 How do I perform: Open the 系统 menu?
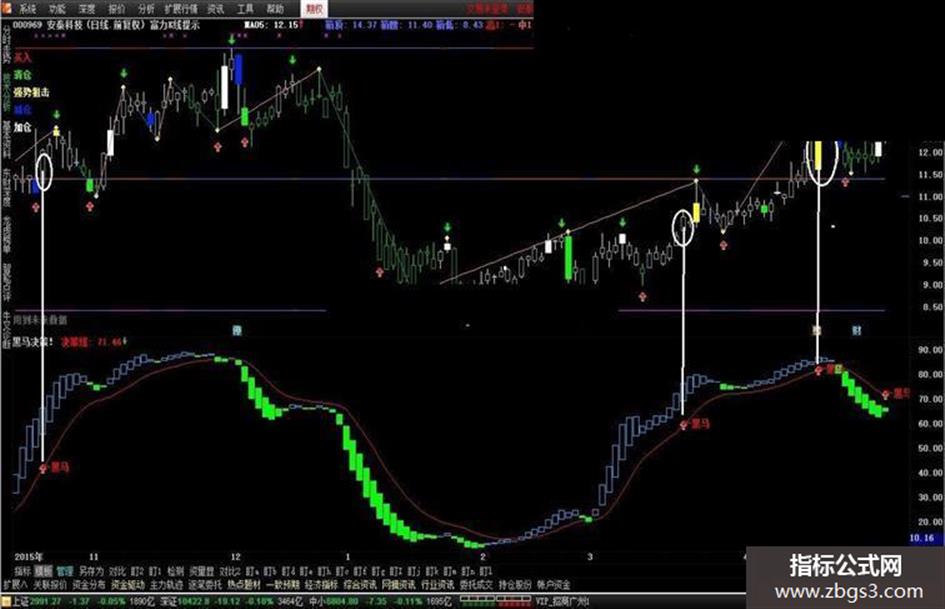28,8
